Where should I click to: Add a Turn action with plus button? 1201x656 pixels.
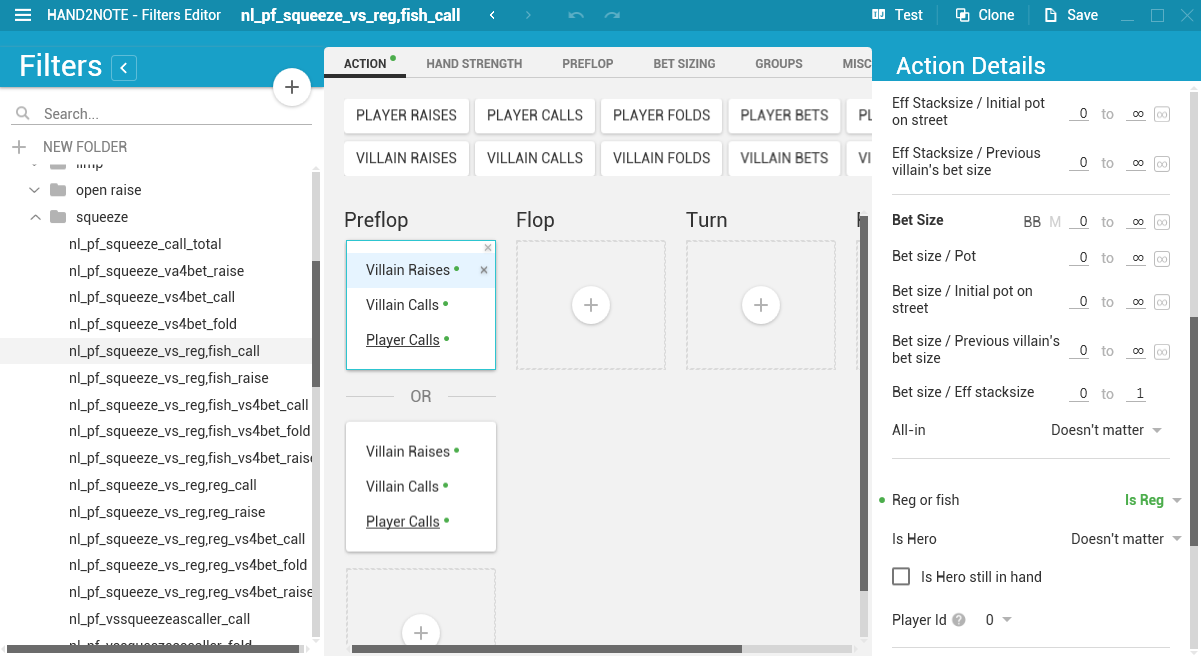click(760, 305)
